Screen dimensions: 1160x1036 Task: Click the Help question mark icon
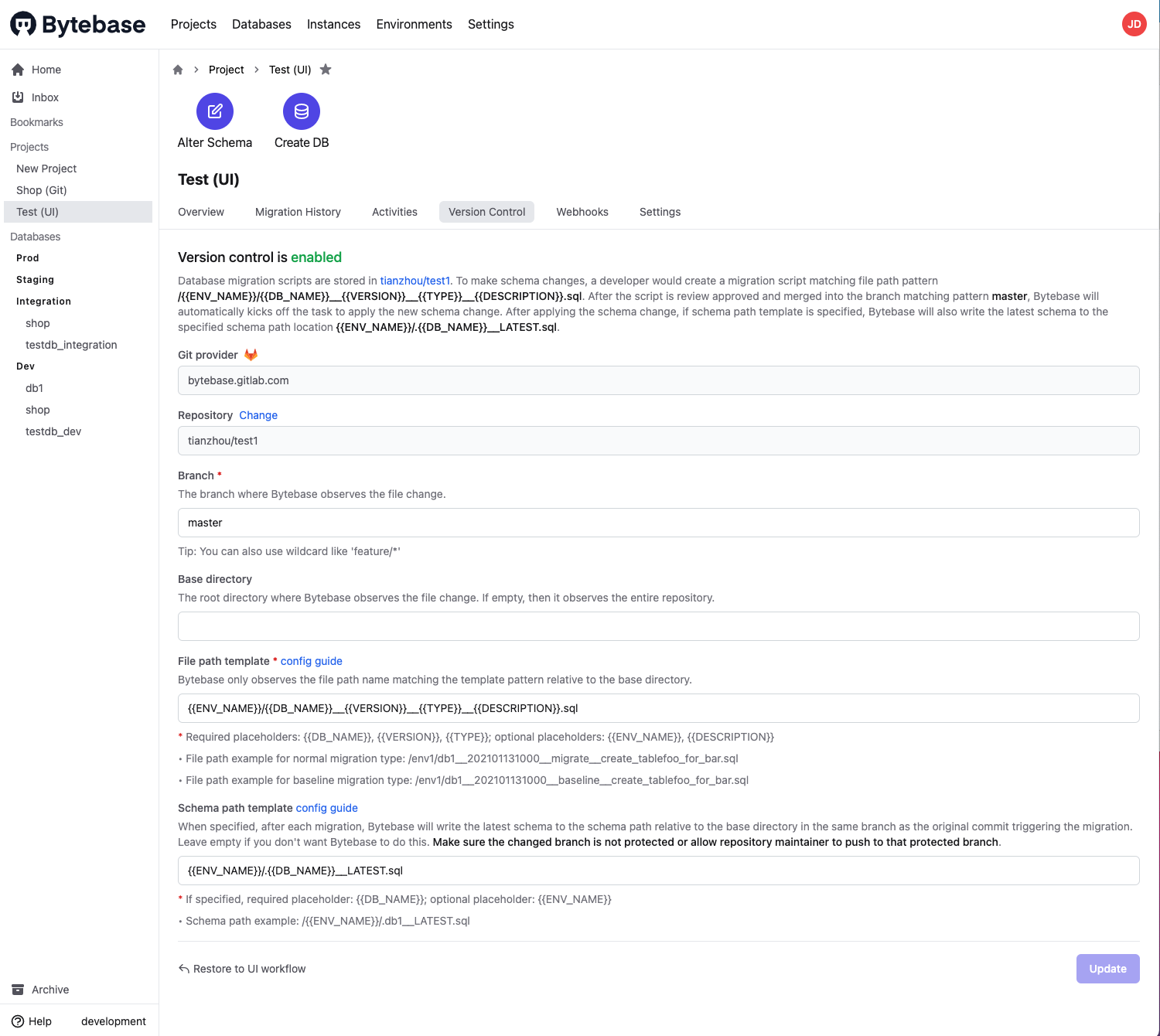click(x=18, y=1021)
